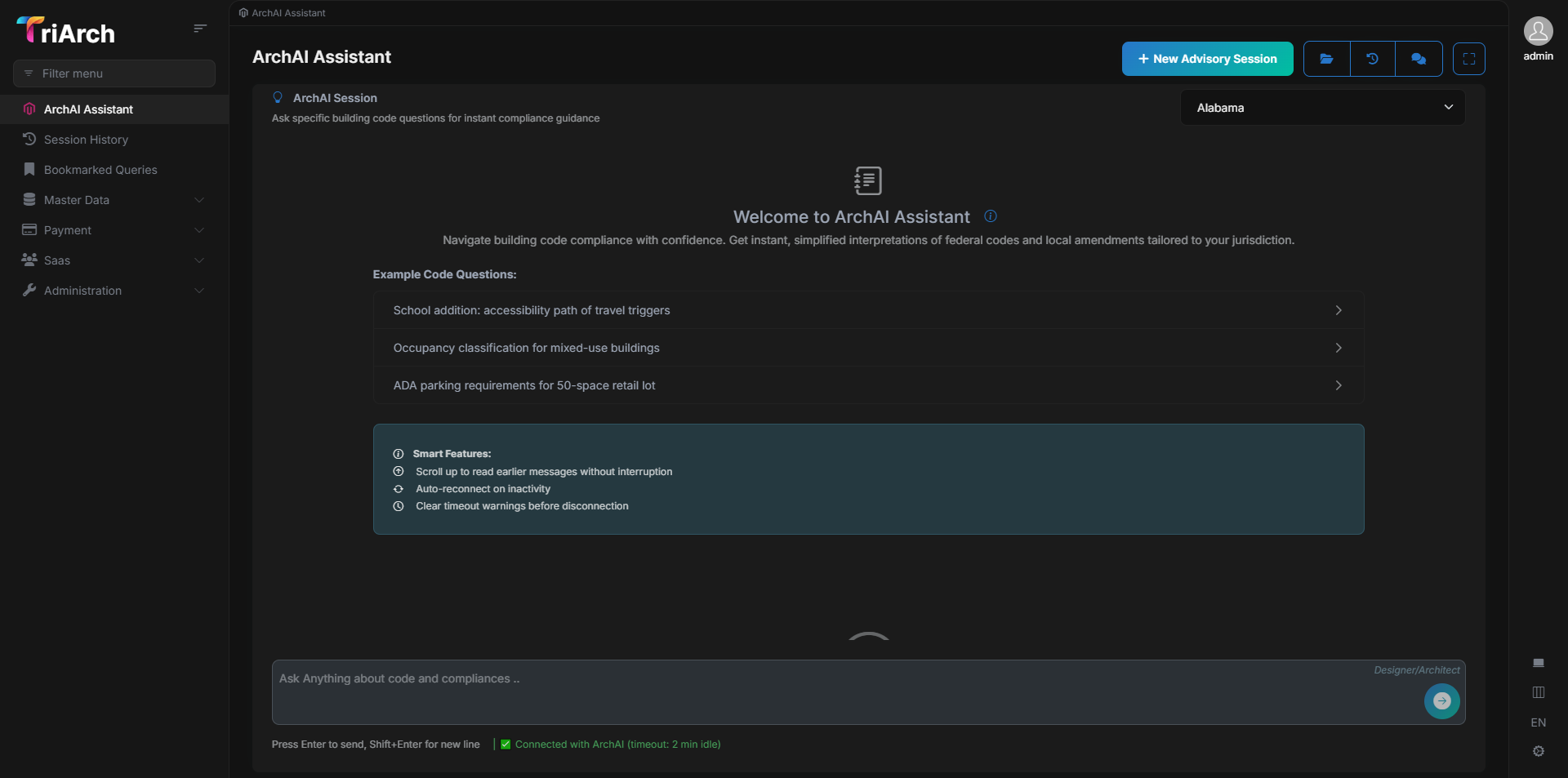This screenshot has width=1568, height=778.
Task: Toggle the display mode icon above the columns icon
Action: [1539, 663]
